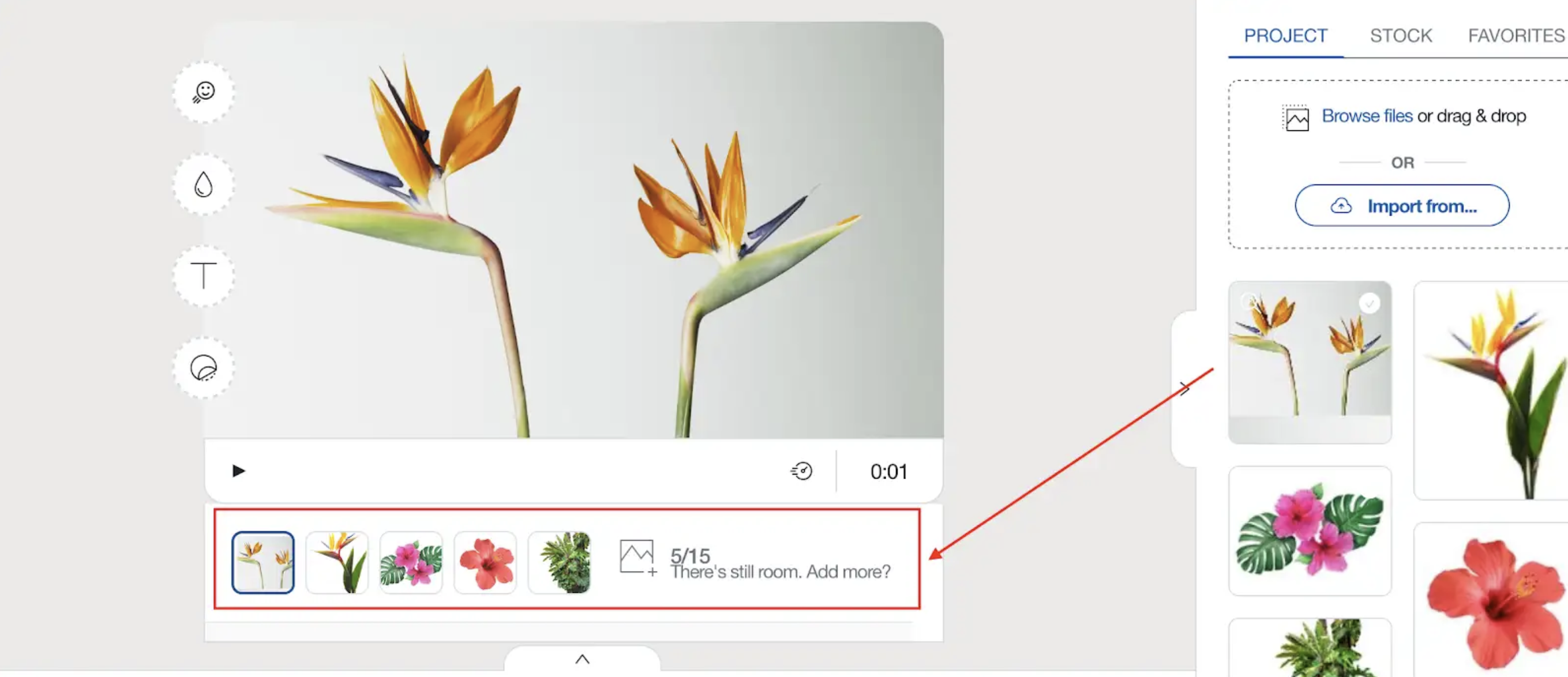Toggle the checkmark on the bird of paradise photo
The image size is (1568, 677).
tap(1370, 303)
